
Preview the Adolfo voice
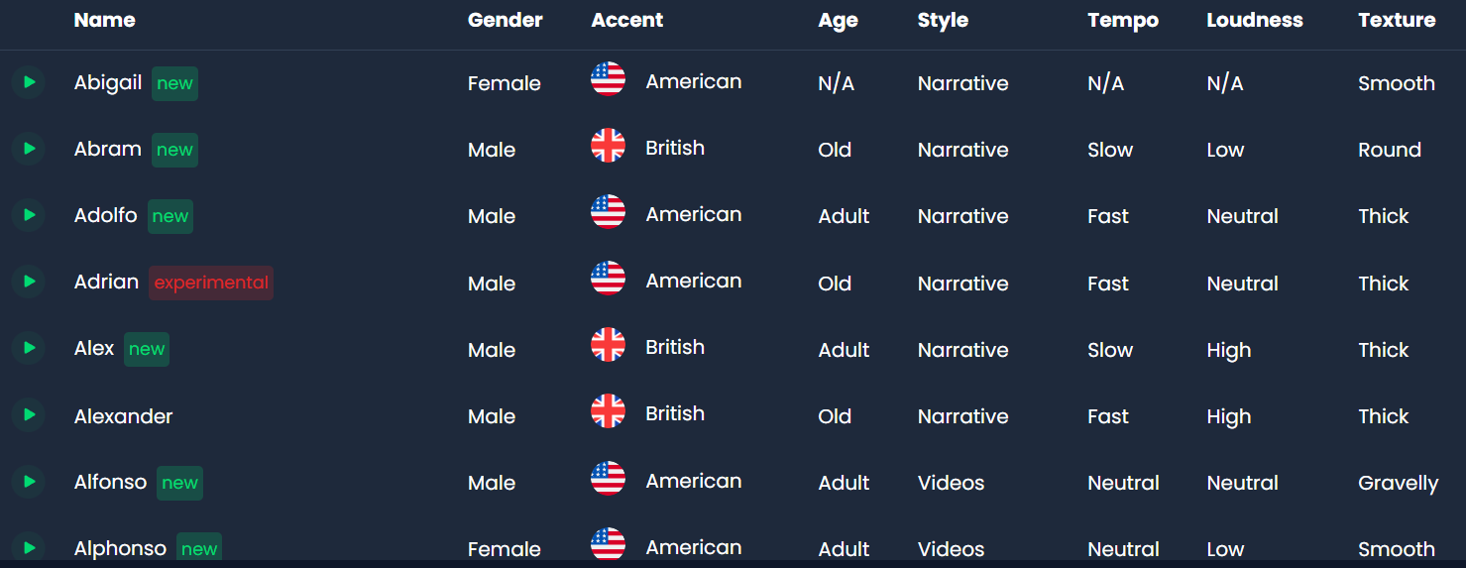pyautogui.click(x=29, y=215)
